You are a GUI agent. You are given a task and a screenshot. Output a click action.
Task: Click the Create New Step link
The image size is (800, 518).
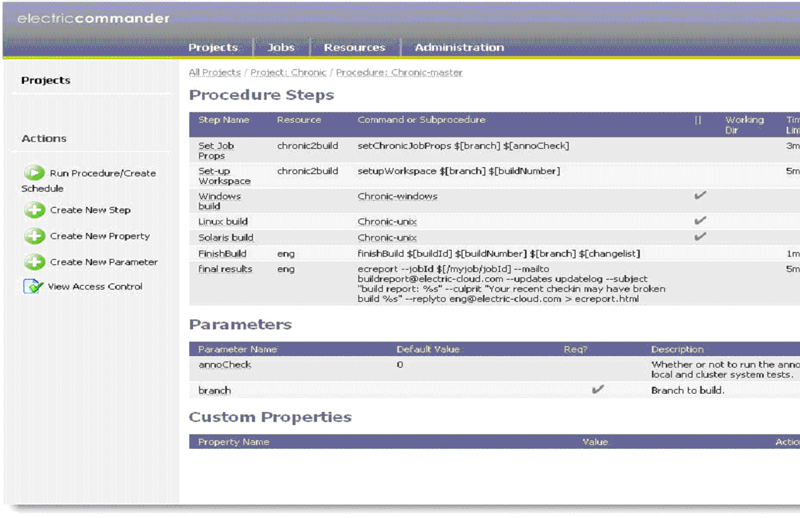coord(90,210)
